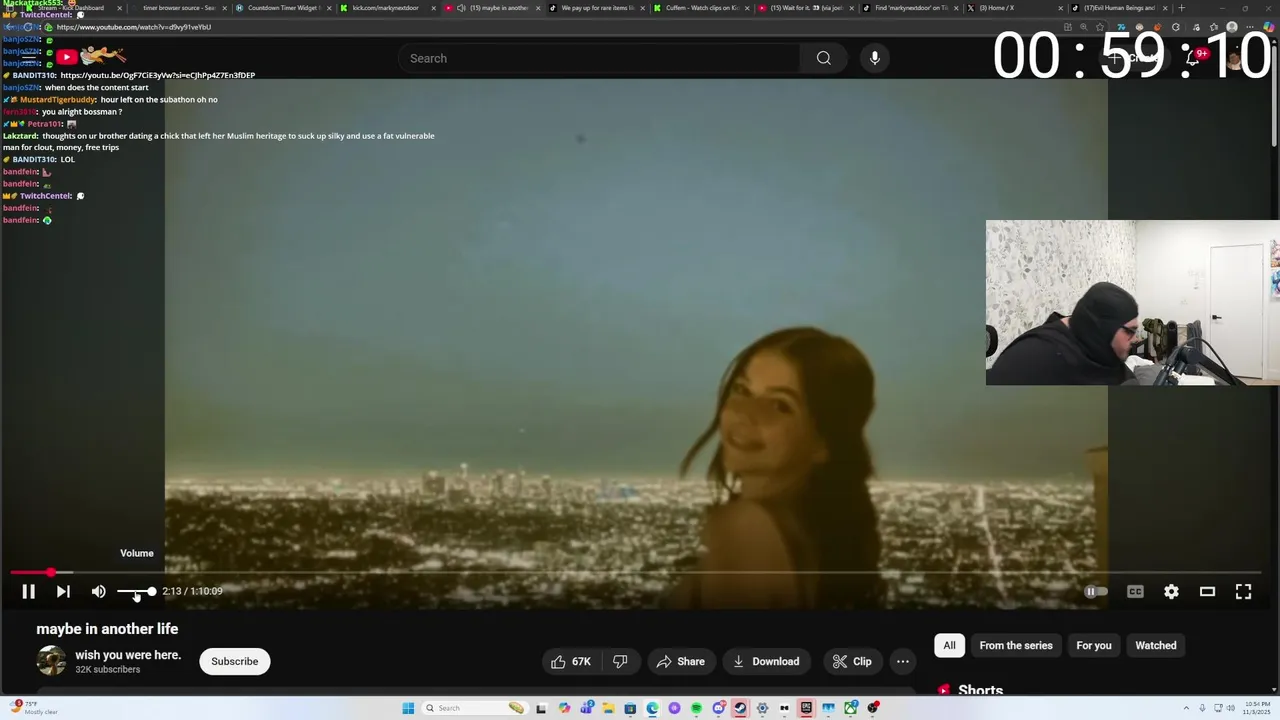Select the All filter chip
The width and height of the screenshot is (1280, 720).
point(949,645)
